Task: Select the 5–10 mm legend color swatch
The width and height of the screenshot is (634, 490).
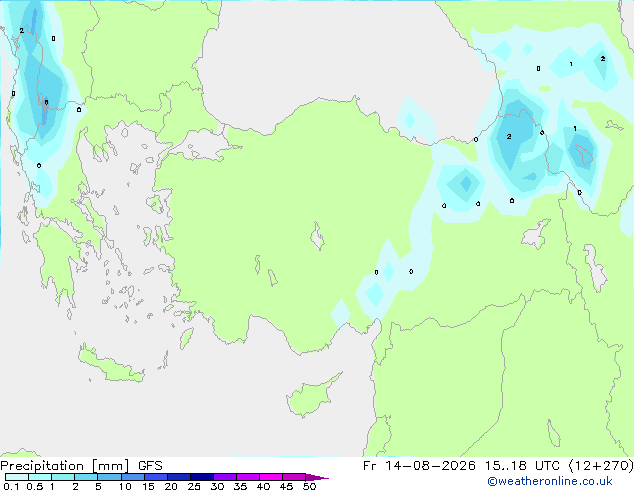Action: point(109,477)
